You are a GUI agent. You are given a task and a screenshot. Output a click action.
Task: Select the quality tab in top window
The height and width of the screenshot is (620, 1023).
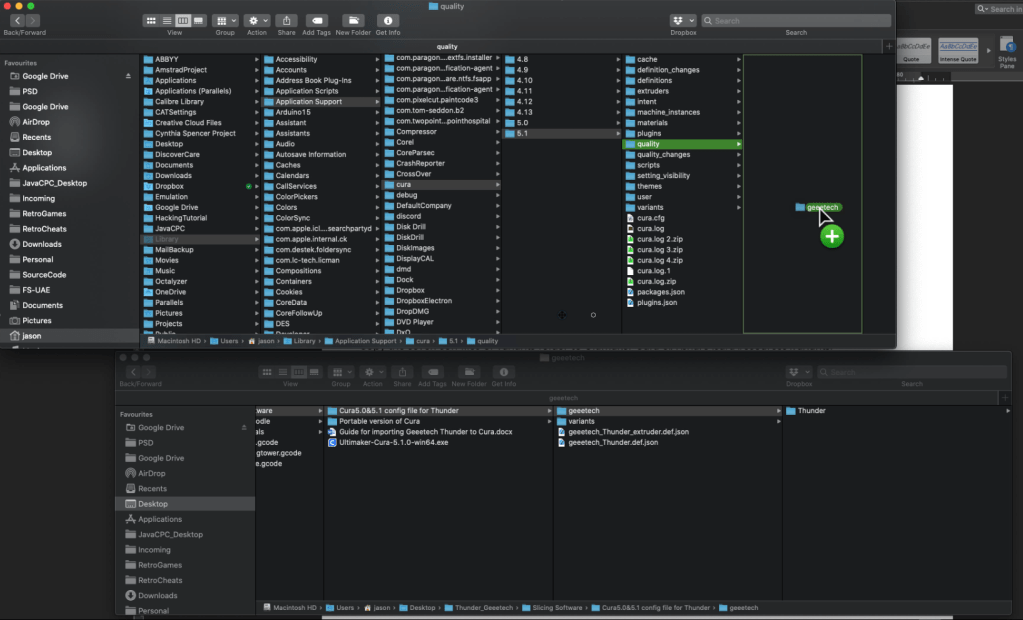click(447, 46)
